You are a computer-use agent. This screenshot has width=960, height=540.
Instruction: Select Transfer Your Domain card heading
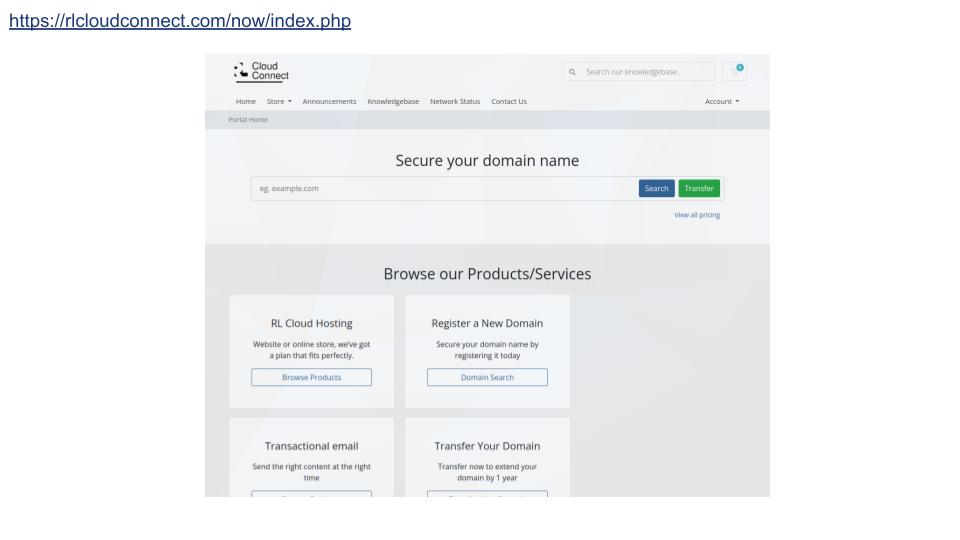tap(487, 446)
